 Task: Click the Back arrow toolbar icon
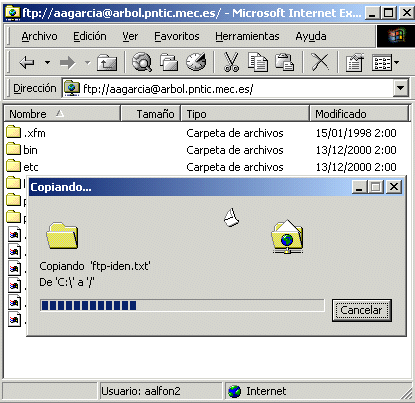pos(27,62)
